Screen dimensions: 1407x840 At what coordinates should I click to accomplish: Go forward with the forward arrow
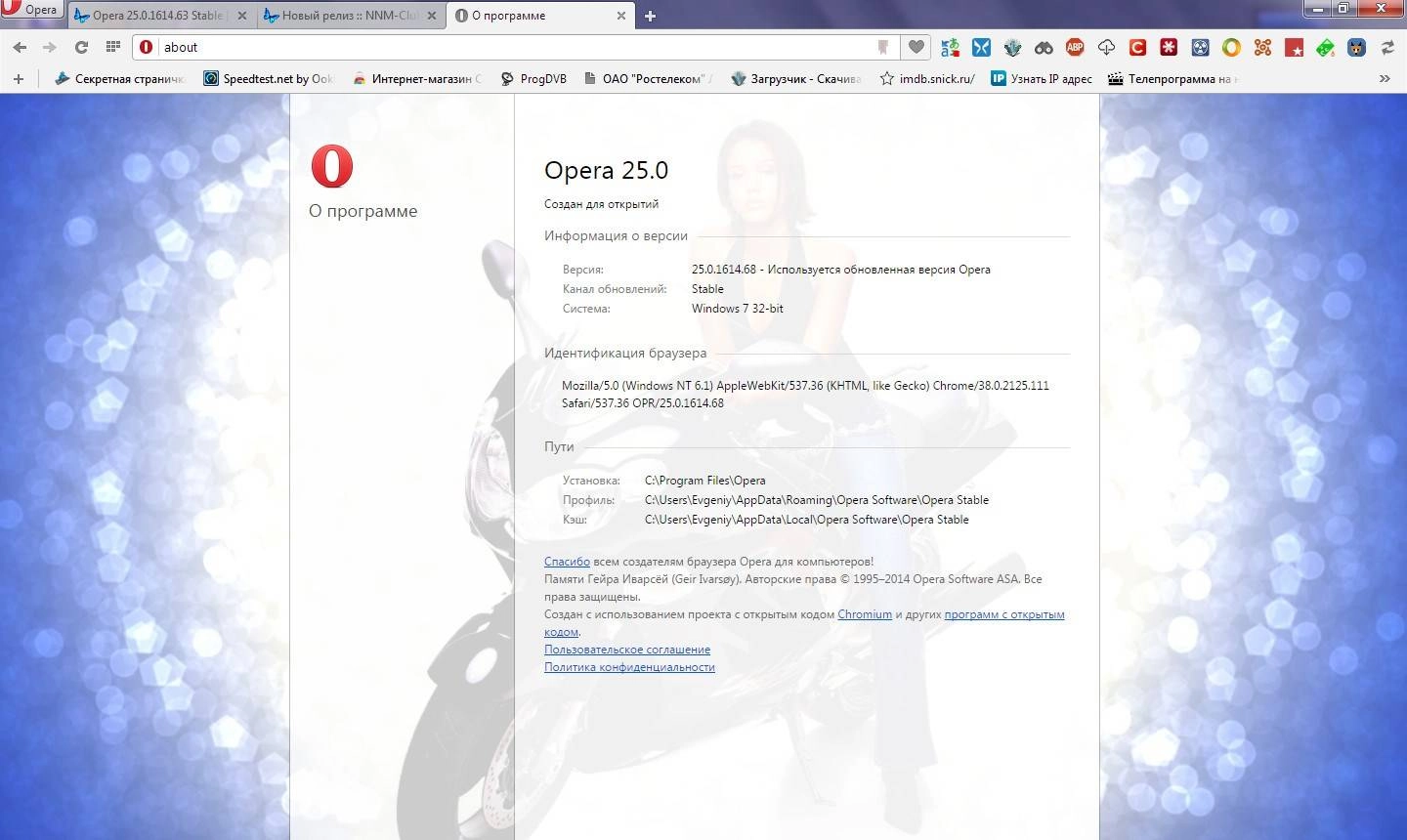tap(49, 47)
